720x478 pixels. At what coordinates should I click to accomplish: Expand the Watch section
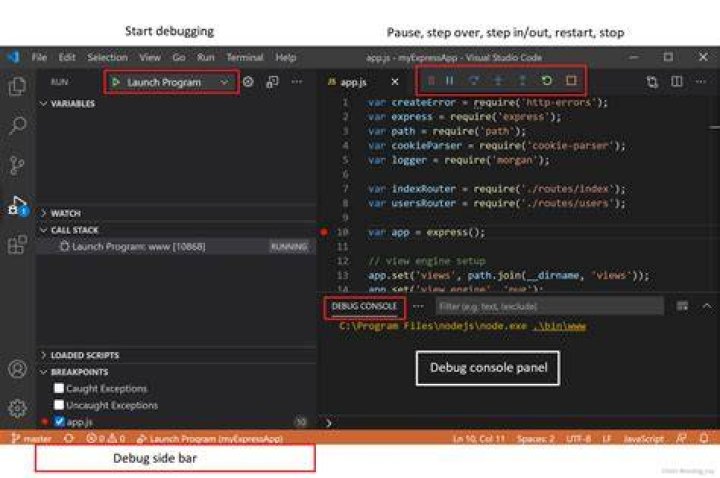(x=61, y=213)
